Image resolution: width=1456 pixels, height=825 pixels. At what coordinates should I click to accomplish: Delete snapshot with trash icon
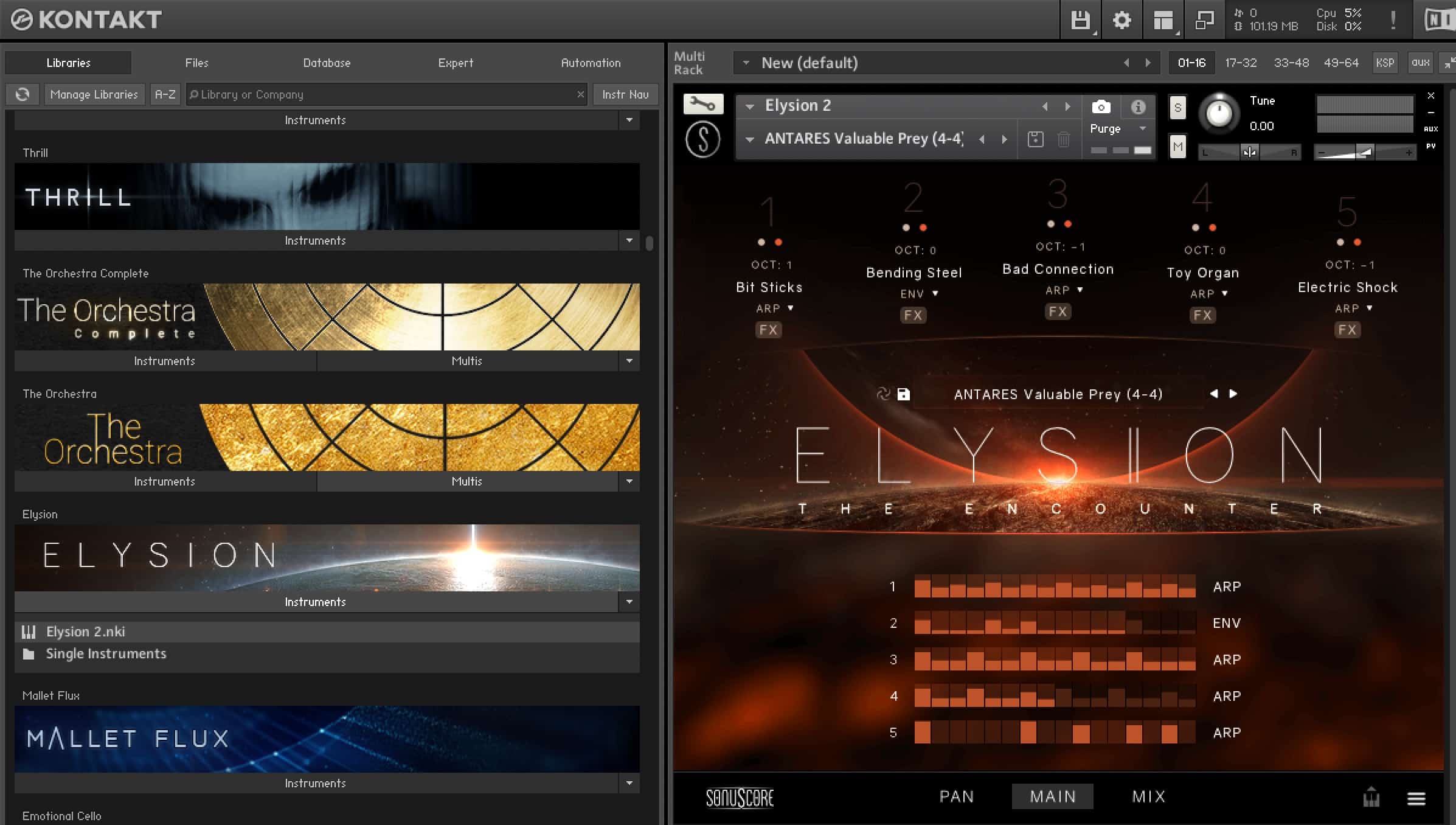pyautogui.click(x=1064, y=139)
